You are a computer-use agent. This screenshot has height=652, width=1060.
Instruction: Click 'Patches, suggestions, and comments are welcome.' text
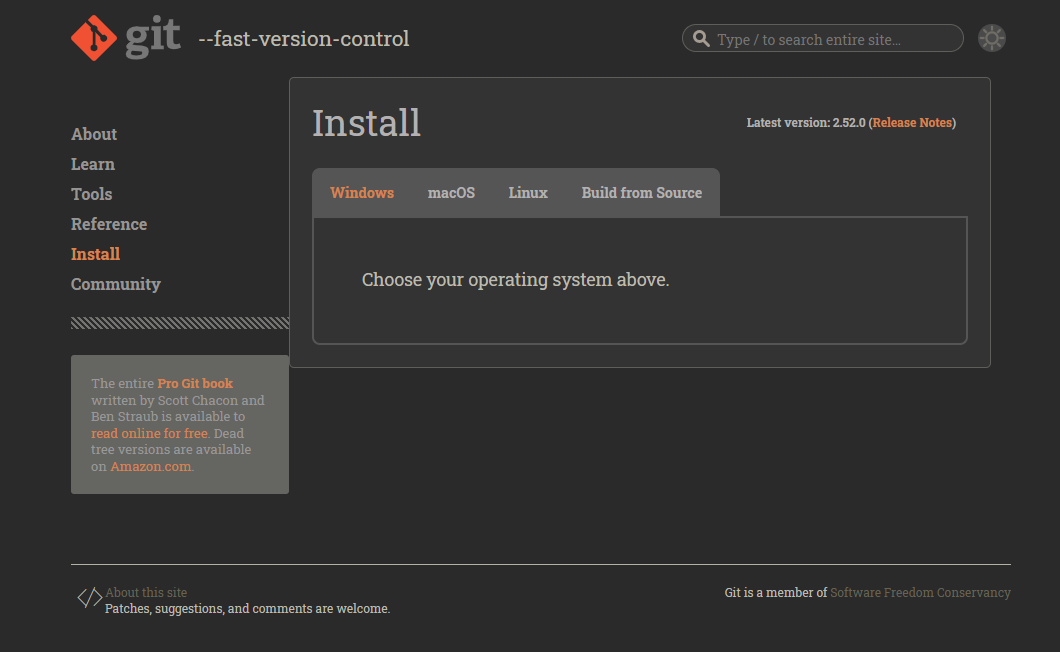tap(247, 609)
